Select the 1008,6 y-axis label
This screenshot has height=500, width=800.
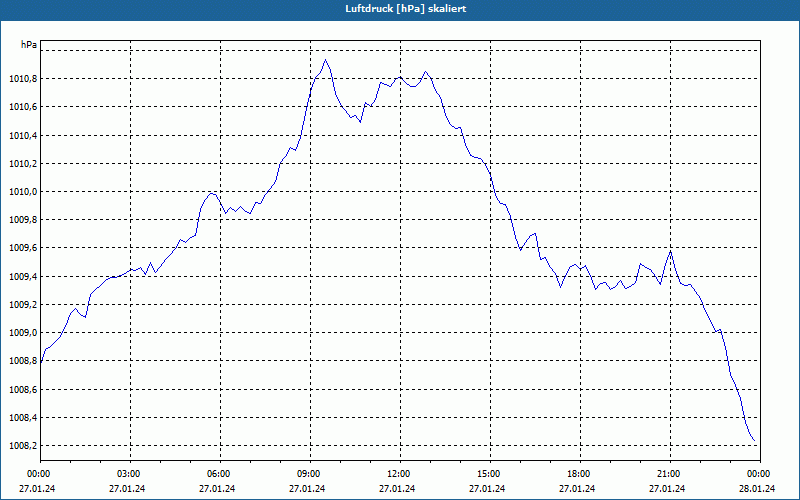pos(22,390)
